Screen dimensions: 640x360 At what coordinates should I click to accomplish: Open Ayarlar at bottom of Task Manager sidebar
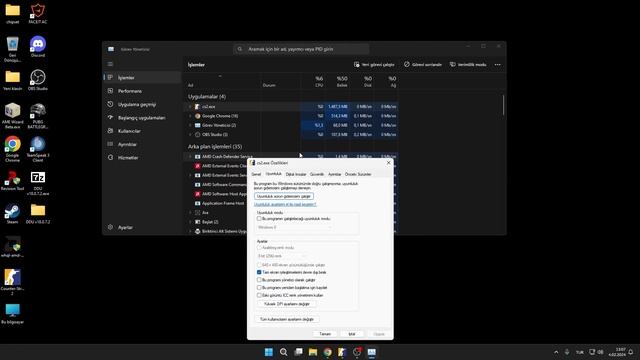pyautogui.click(x=142, y=227)
